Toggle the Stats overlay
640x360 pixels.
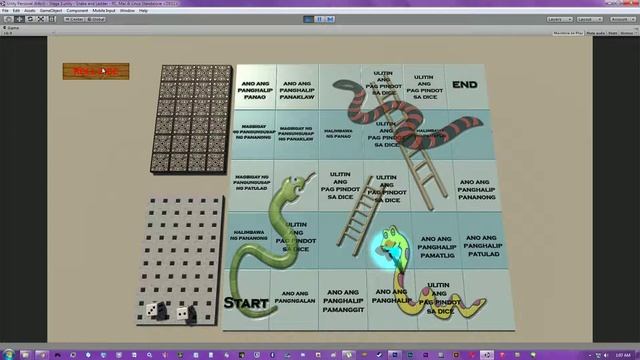[613, 33]
